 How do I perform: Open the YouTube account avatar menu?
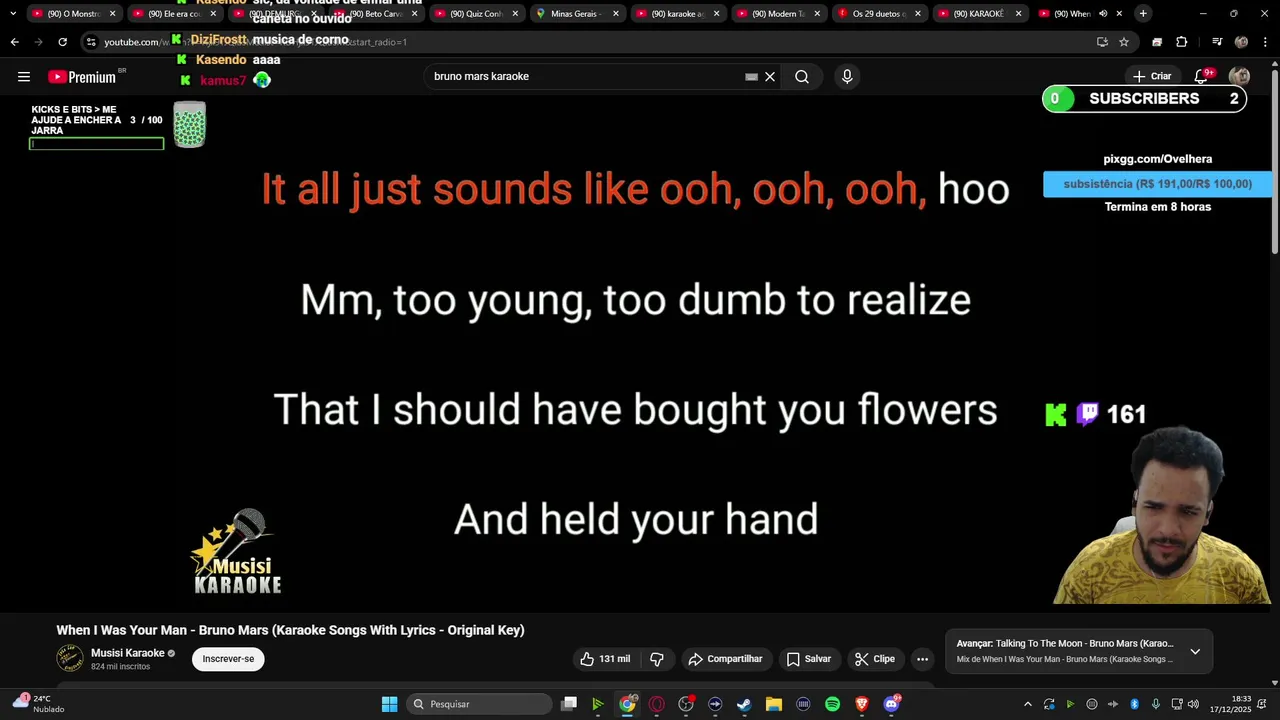coord(1239,76)
